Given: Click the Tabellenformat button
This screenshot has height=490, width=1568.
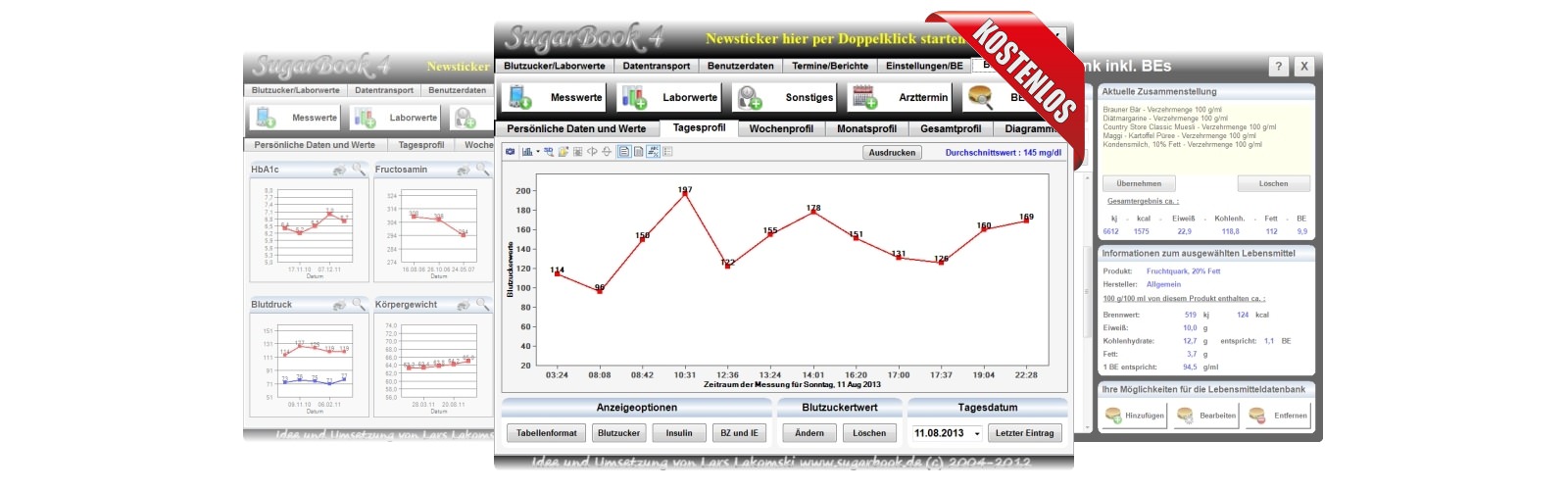Looking at the screenshot, I should pyautogui.click(x=547, y=433).
